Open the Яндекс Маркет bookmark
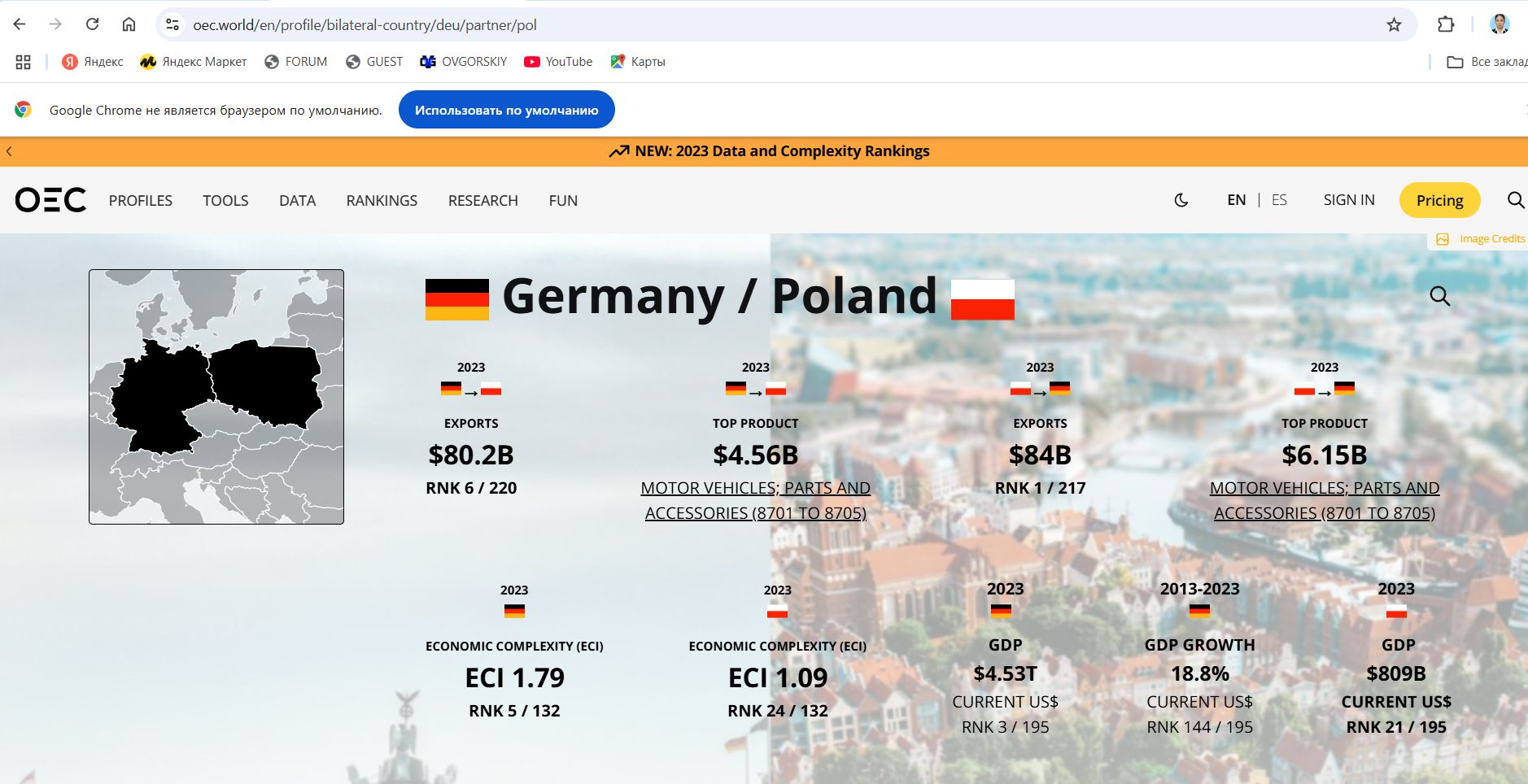Viewport: 1528px width, 784px height. tap(193, 62)
